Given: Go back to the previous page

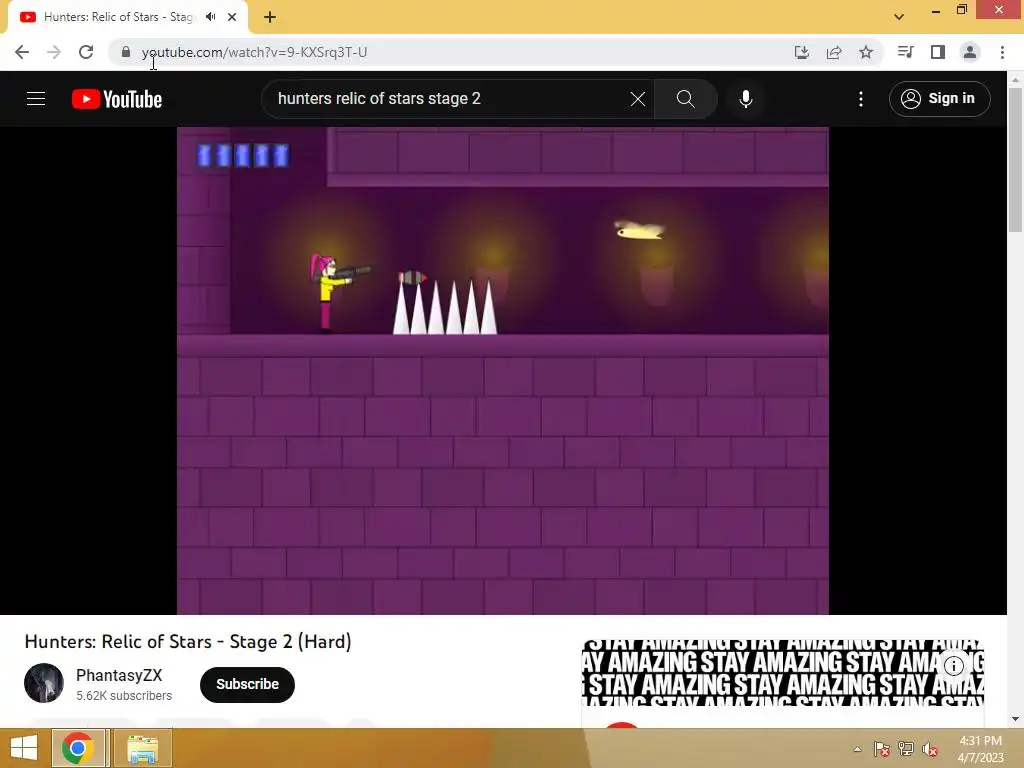Looking at the screenshot, I should [22, 52].
